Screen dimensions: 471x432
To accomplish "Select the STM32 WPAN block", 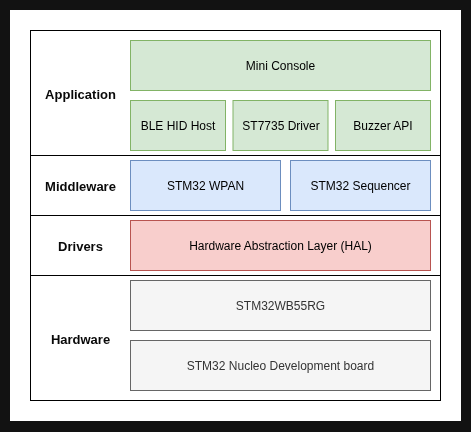I will [x=205, y=185].
